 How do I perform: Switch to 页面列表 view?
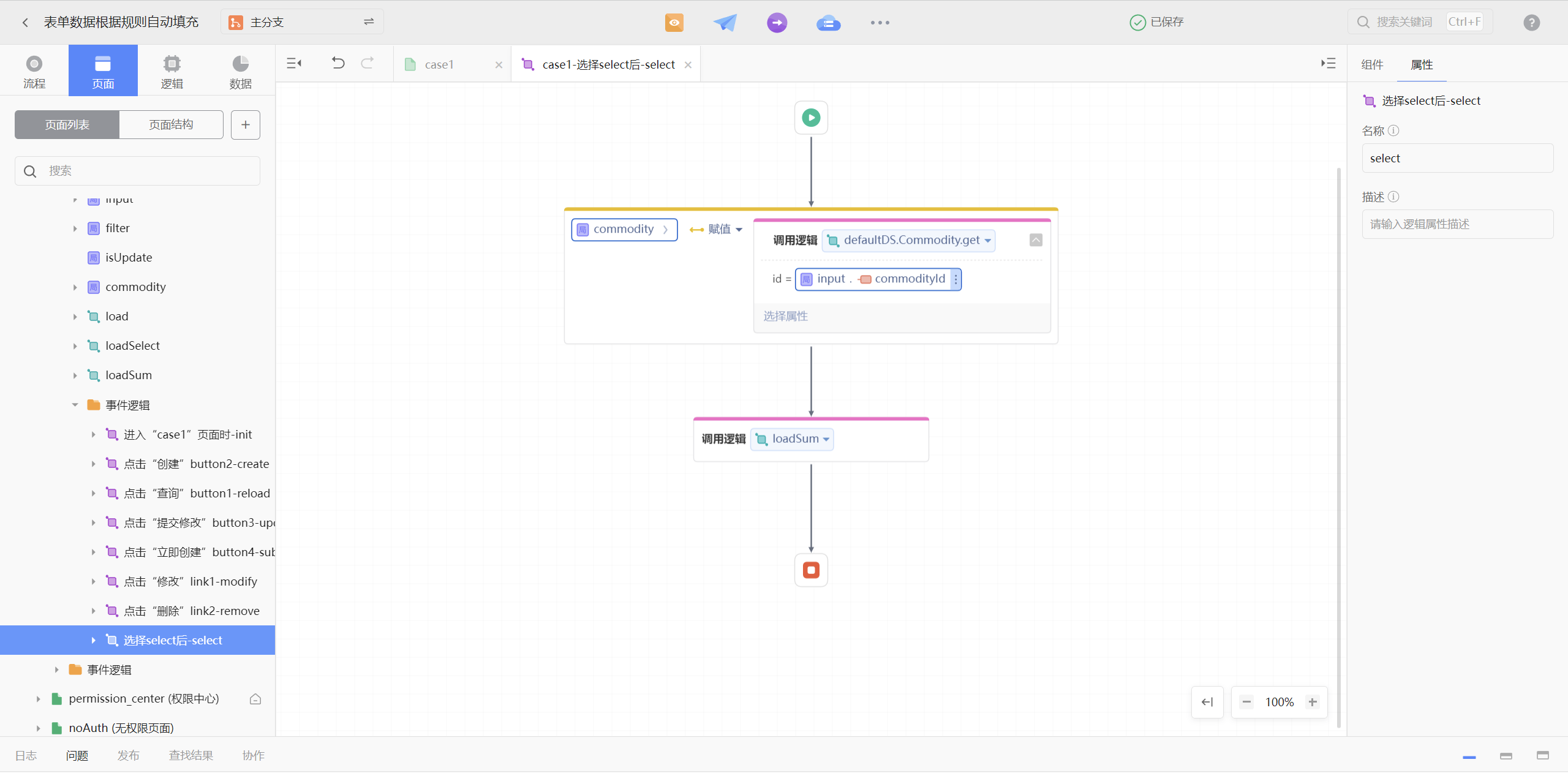tap(67, 125)
